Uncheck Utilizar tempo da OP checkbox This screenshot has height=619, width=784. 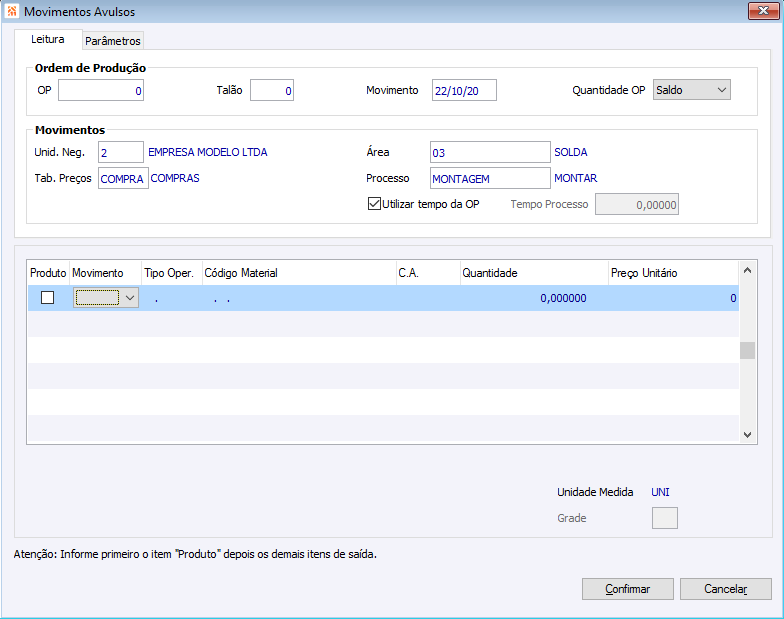(374, 204)
